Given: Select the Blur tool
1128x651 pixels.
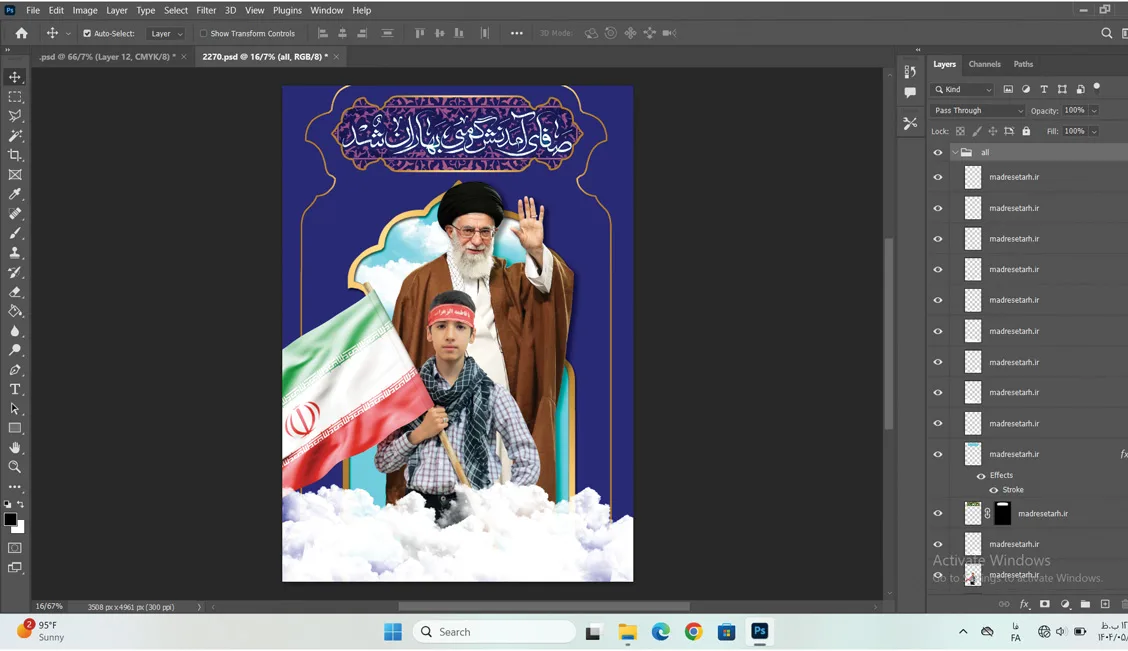Looking at the screenshot, I should pyautogui.click(x=14, y=331).
